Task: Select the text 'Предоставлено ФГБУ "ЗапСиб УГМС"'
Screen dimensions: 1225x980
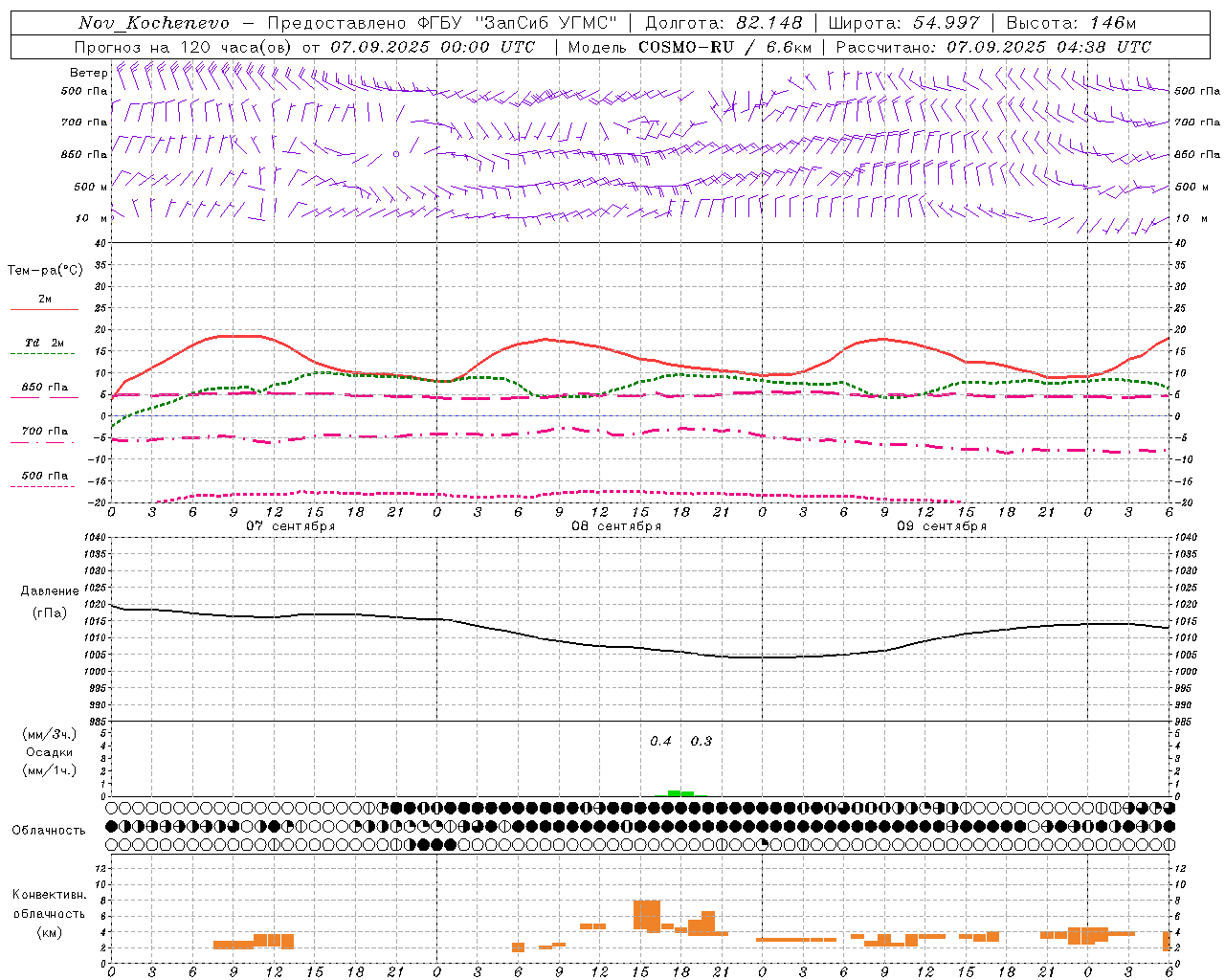Action: click(442, 23)
